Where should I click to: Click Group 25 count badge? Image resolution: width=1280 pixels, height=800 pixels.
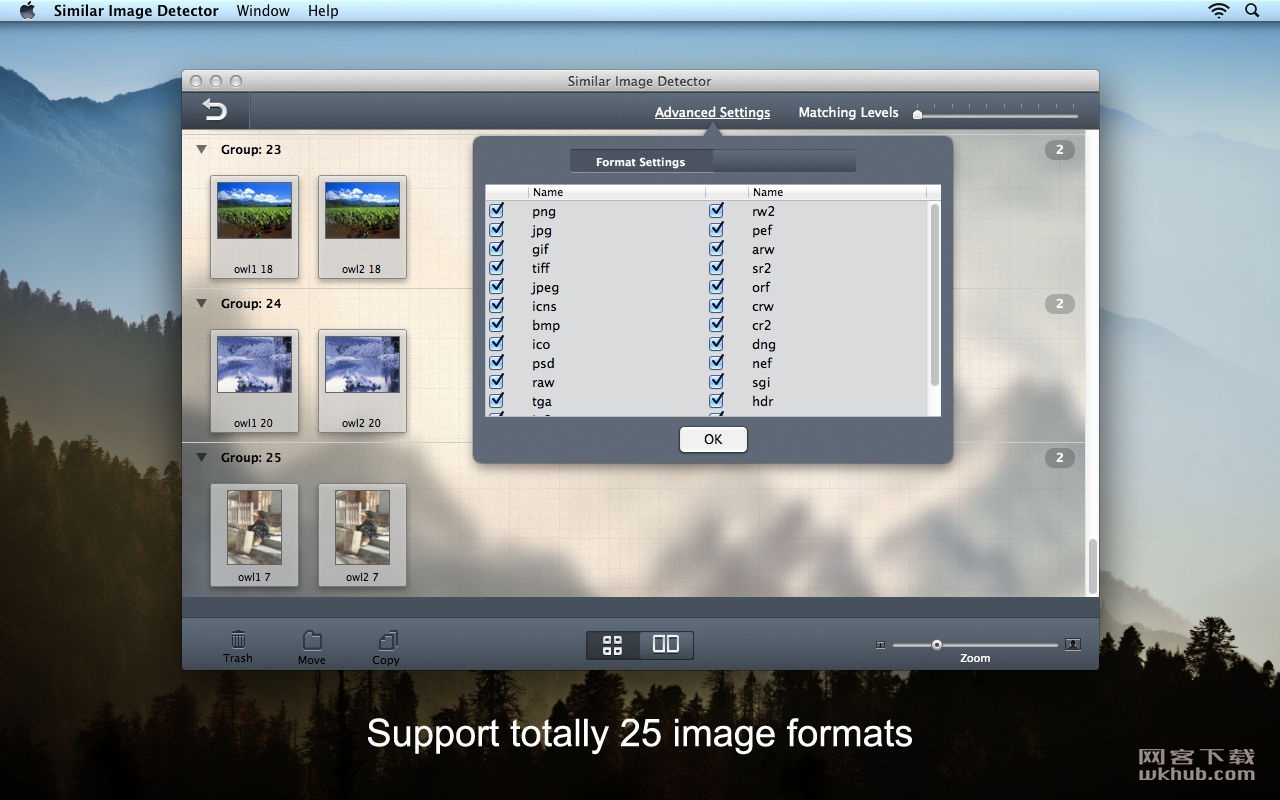tap(1060, 458)
